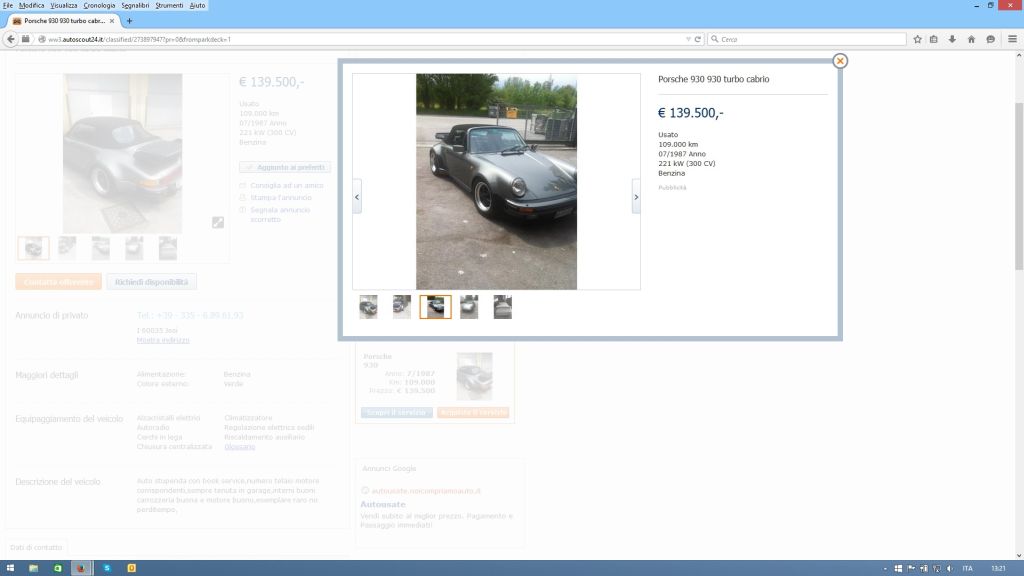
Task: Click the Porsche 930 930 turbo cabrio popup title
Action: coord(714,79)
